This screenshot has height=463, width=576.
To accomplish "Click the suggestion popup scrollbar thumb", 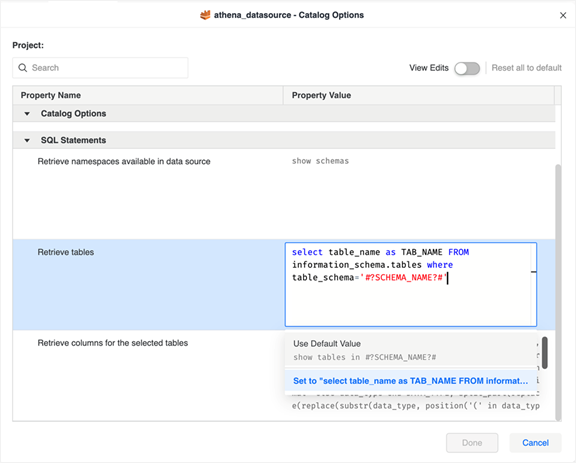I will pyautogui.click(x=544, y=353).
